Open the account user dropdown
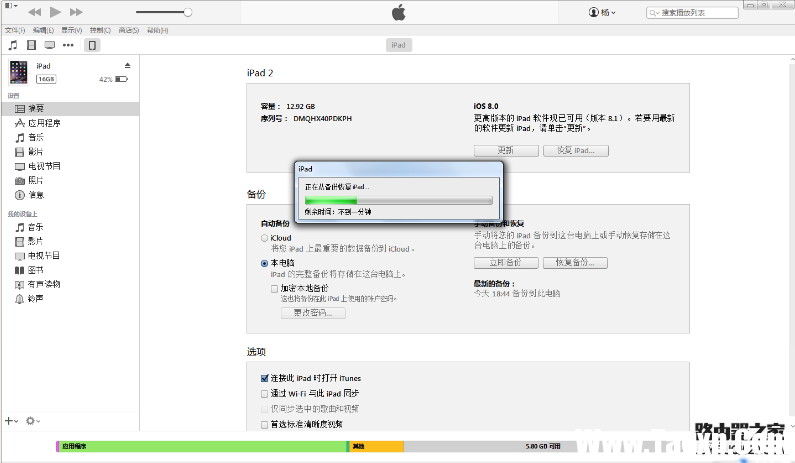 tap(602, 12)
